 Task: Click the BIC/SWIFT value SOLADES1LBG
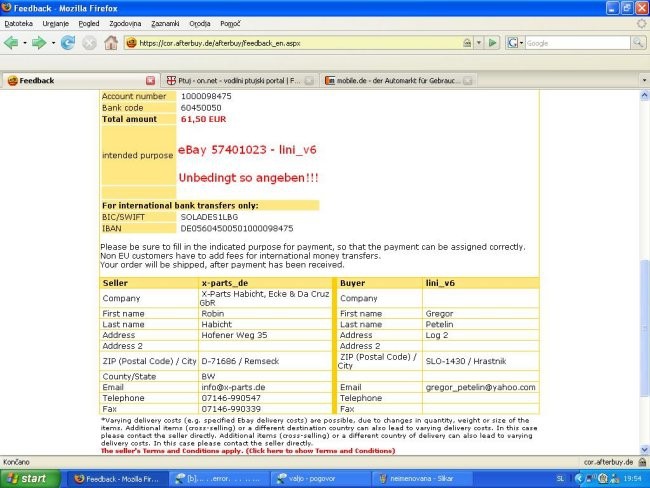[x=209, y=217]
